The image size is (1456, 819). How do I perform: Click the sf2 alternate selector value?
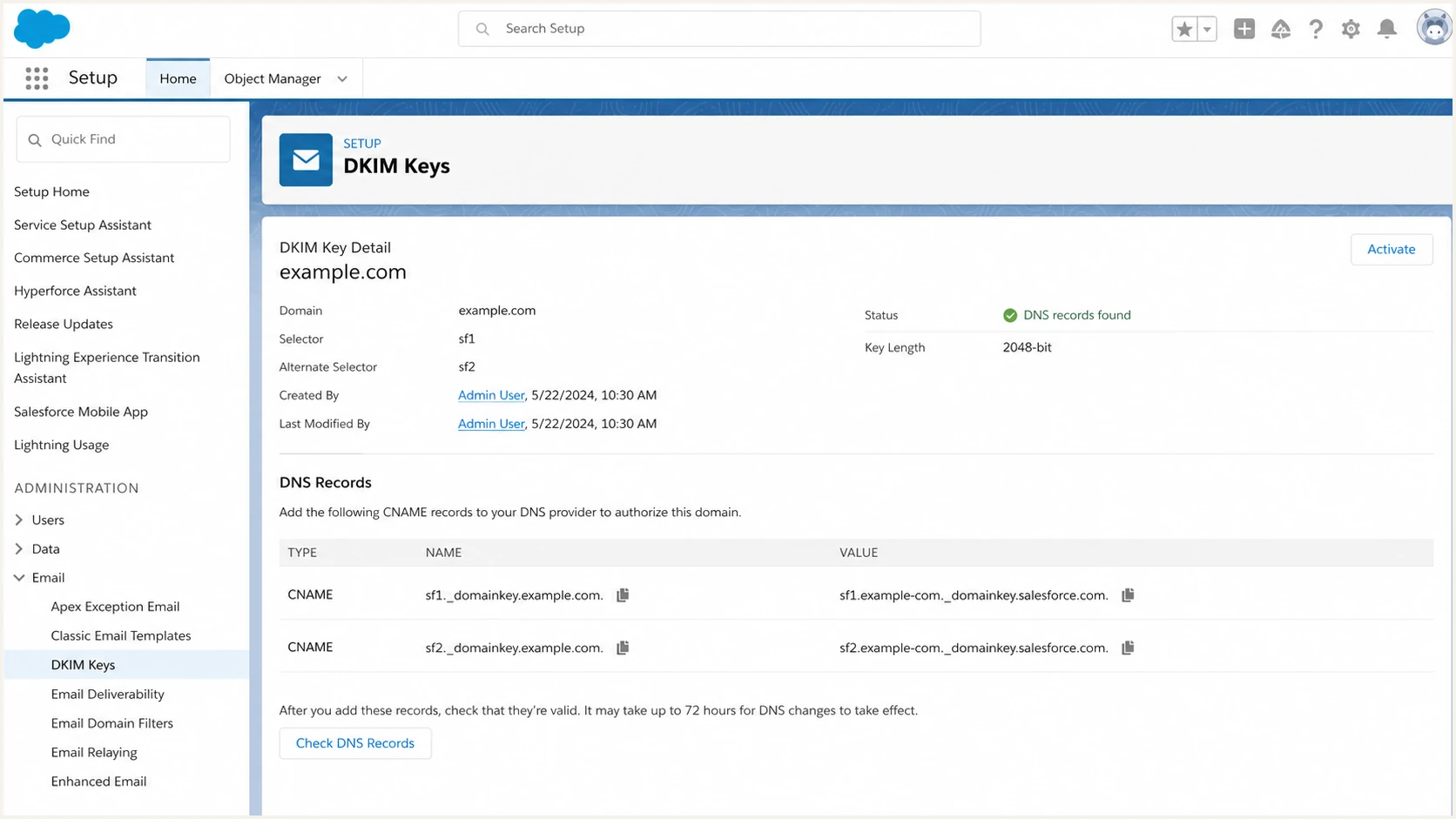pyautogui.click(x=467, y=366)
